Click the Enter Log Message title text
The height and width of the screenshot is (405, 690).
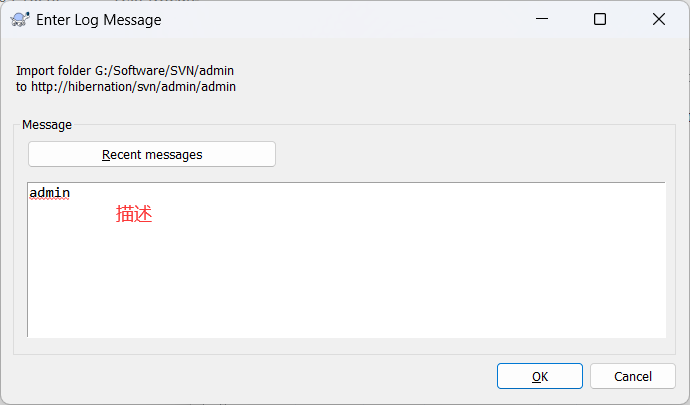click(x=98, y=19)
